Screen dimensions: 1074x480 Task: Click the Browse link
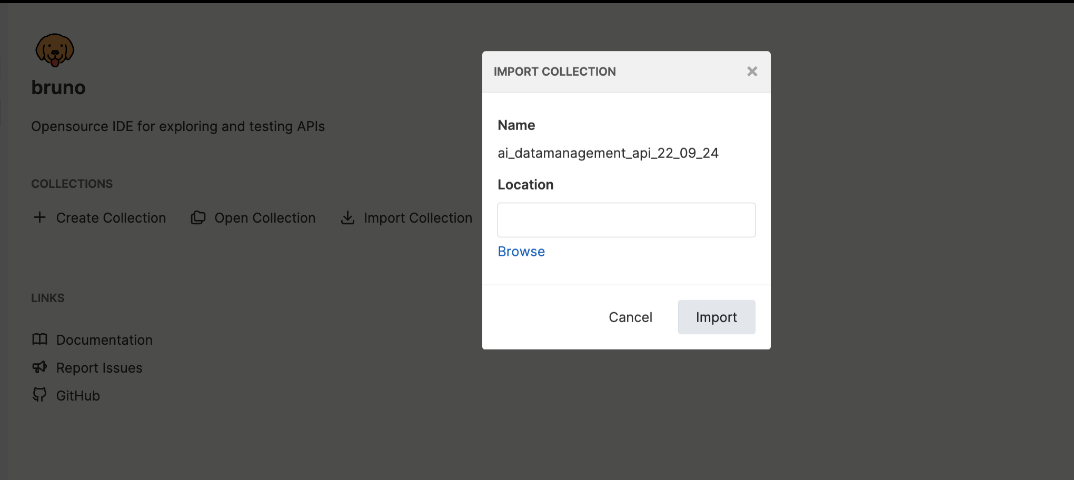[521, 251]
